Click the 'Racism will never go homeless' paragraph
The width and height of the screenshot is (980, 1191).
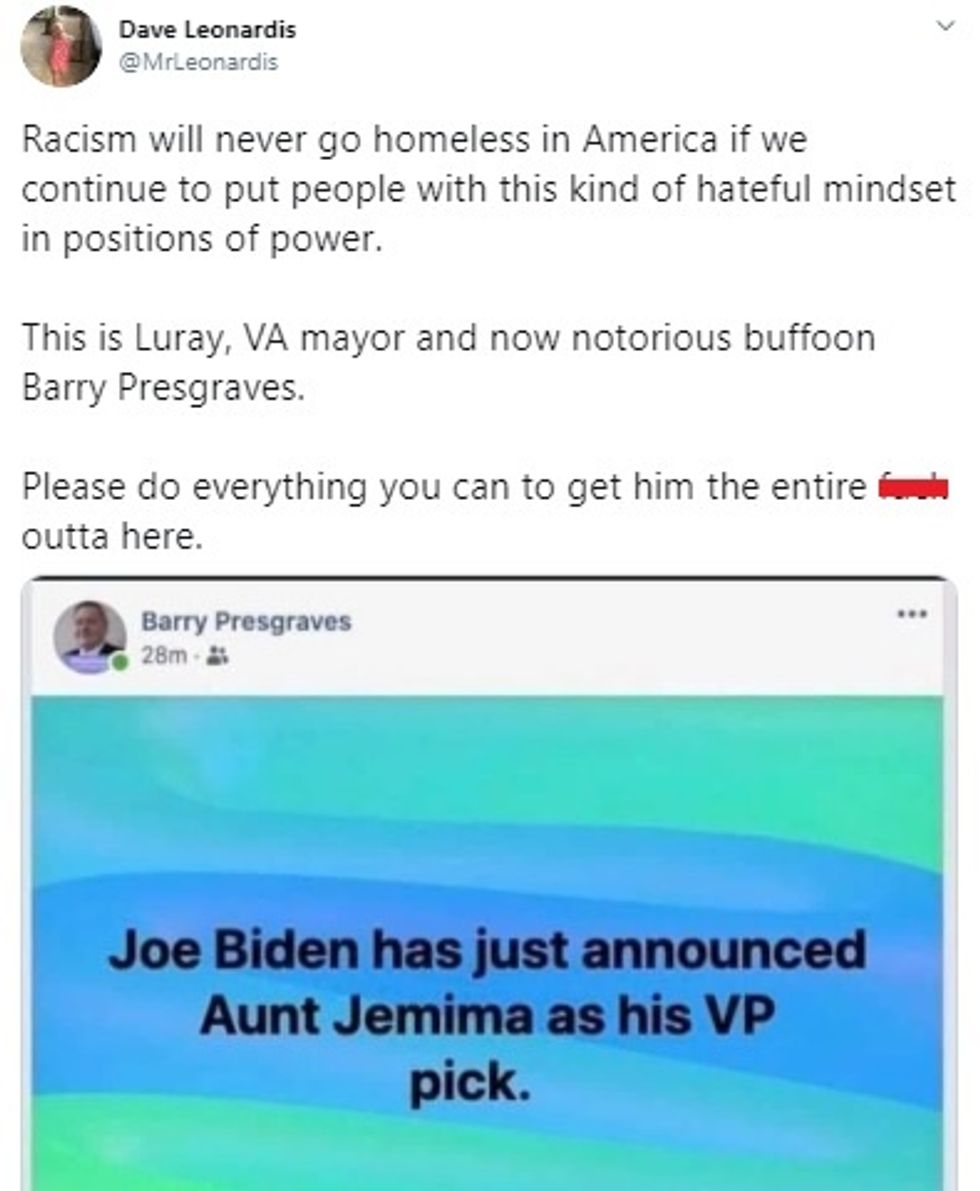click(x=488, y=189)
